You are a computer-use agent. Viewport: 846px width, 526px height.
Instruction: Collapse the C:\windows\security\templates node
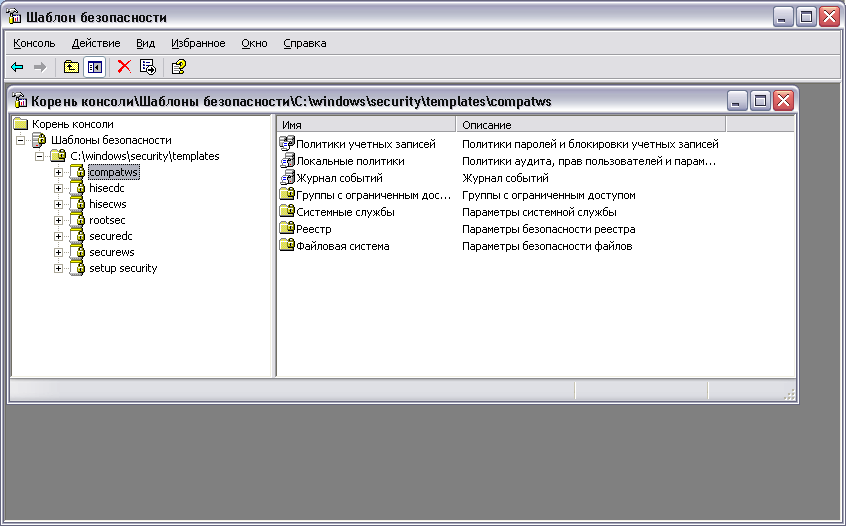coord(39,156)
